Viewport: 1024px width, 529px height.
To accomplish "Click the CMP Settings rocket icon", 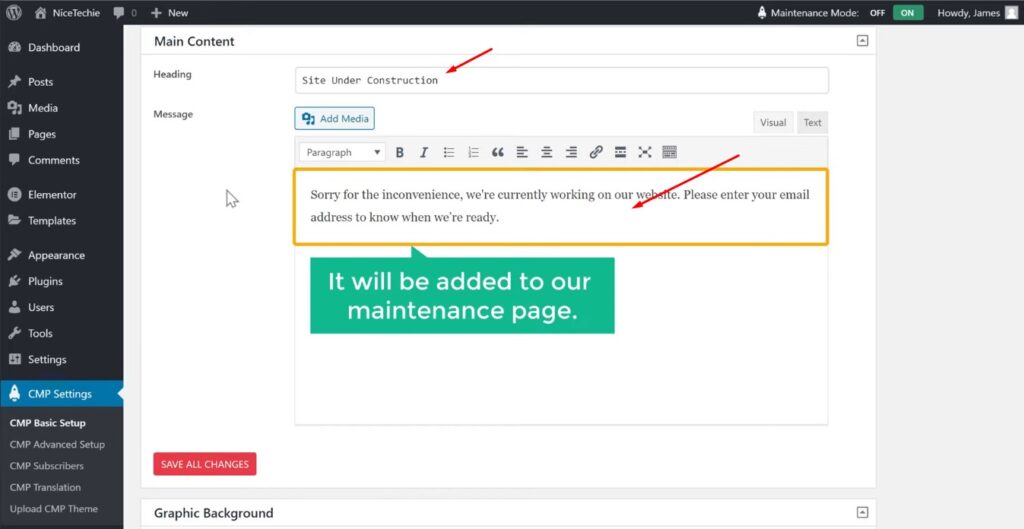I will coord(14,394).
